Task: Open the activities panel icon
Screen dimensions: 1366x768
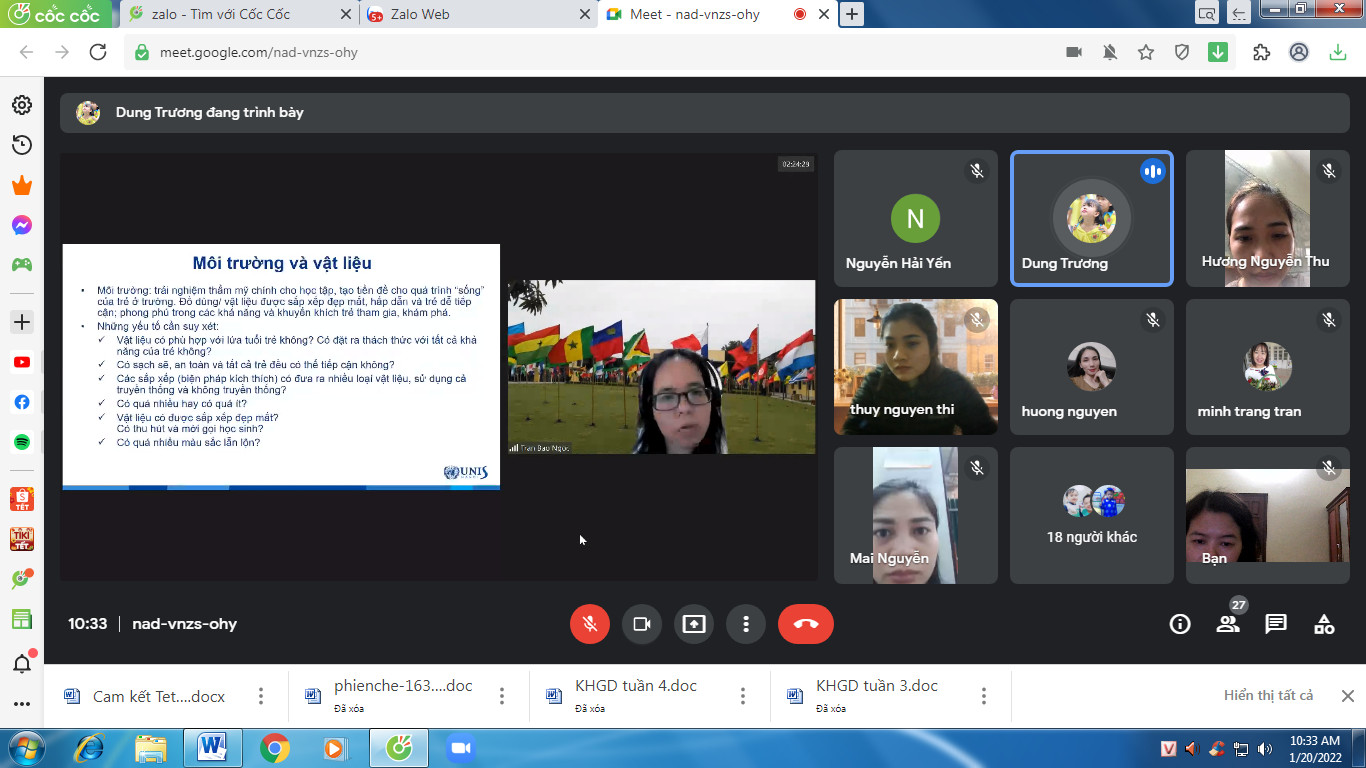Action: [x=1323, y=625]
